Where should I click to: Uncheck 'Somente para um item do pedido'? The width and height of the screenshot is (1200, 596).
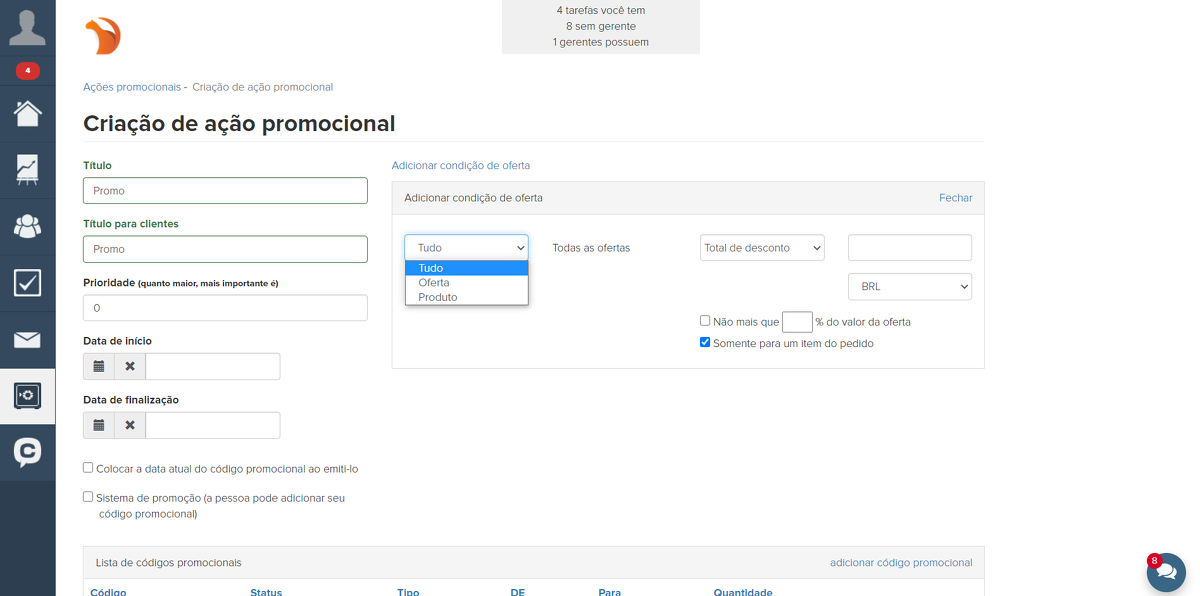pyautogui.click(x=705, y=343)
